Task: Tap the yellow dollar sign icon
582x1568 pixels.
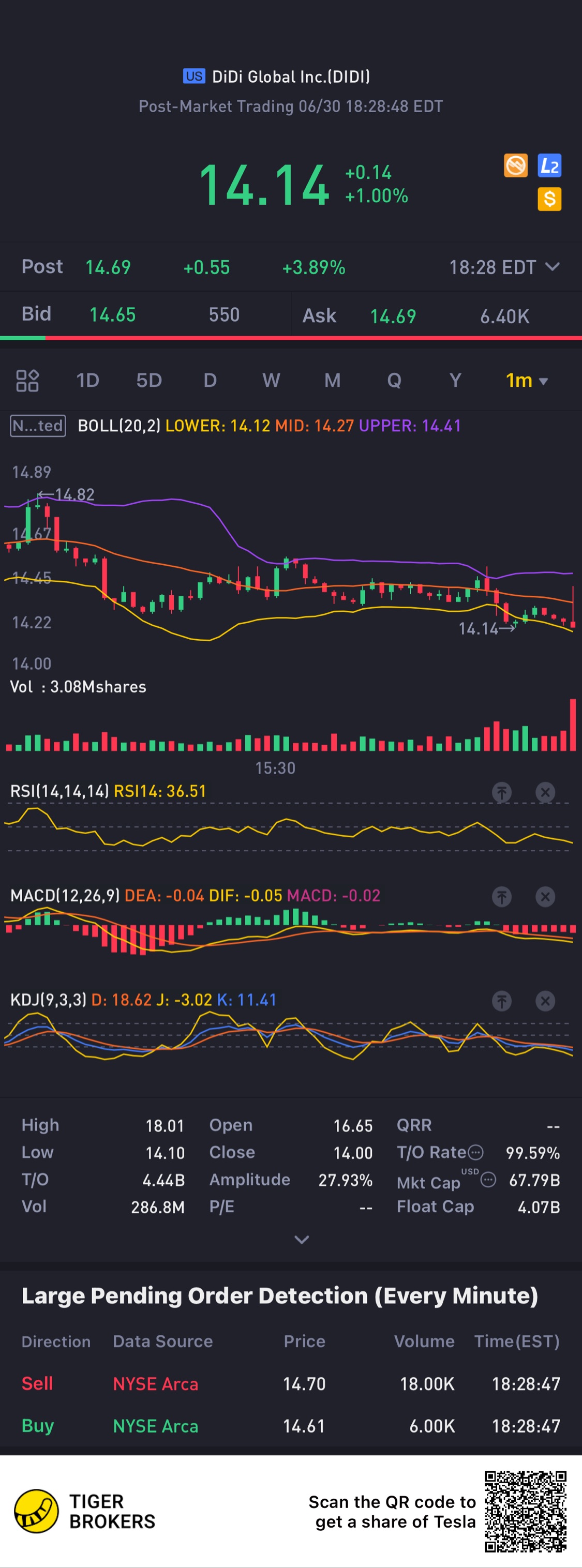Action: [549, 199]
